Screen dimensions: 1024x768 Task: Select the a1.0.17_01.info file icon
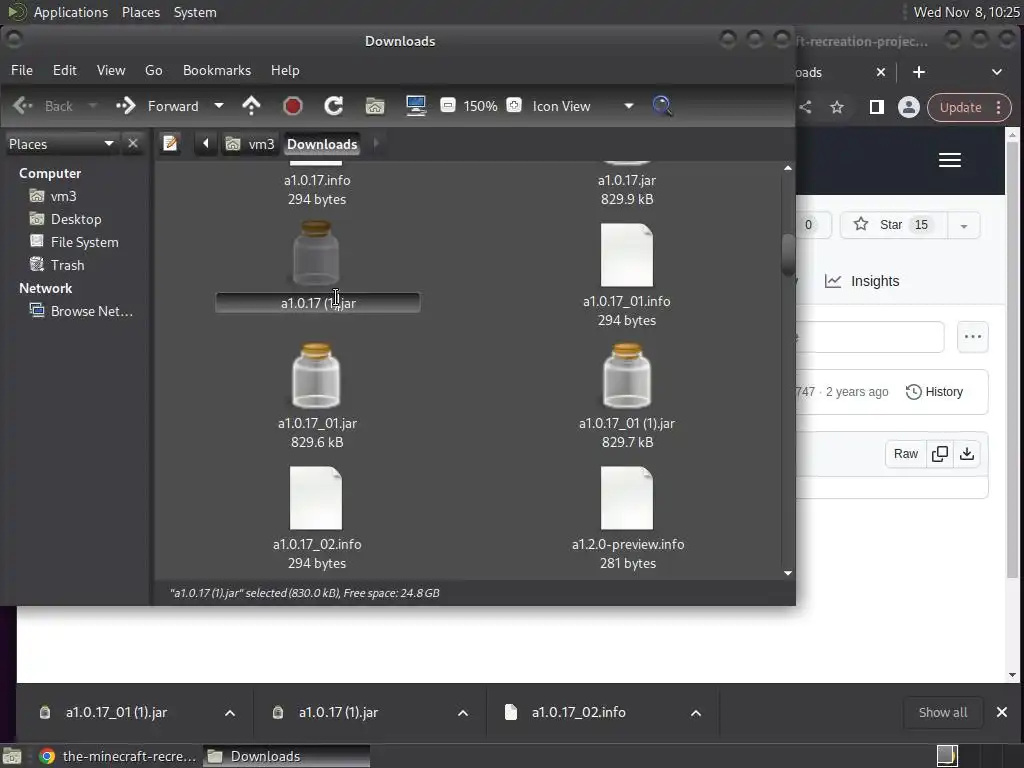pos(627,255)
